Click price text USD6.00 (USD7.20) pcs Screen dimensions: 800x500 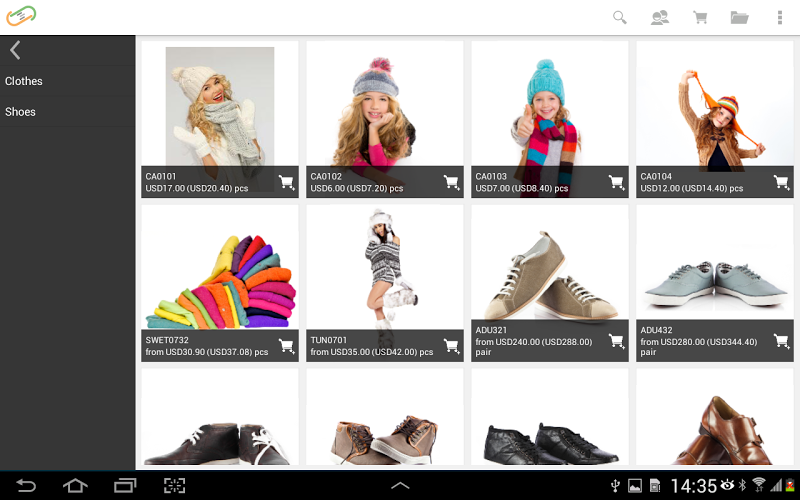tap(357, 188)
